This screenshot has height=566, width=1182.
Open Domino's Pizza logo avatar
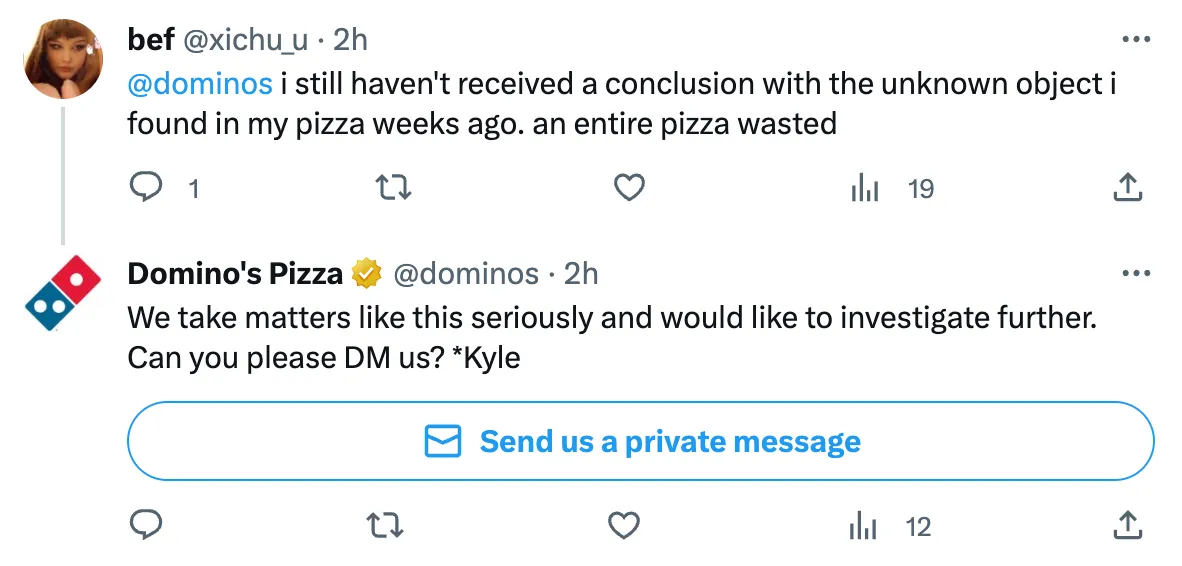[x=63, y=293]
